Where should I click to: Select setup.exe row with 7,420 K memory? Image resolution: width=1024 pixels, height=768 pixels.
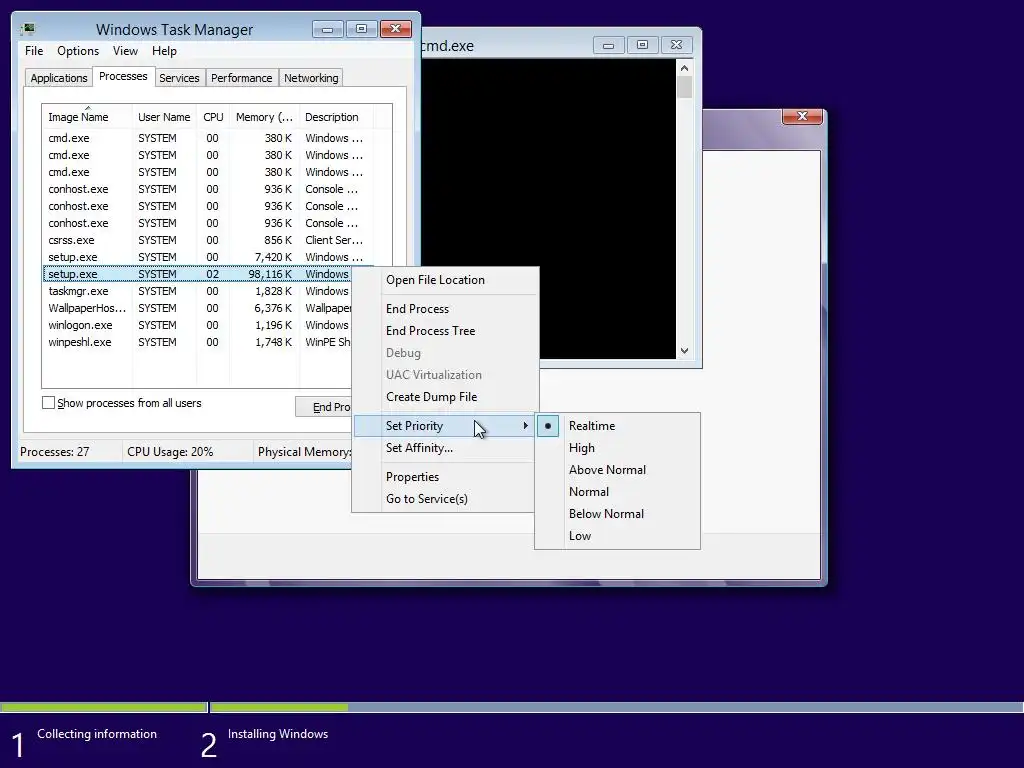tap(208, 257)
